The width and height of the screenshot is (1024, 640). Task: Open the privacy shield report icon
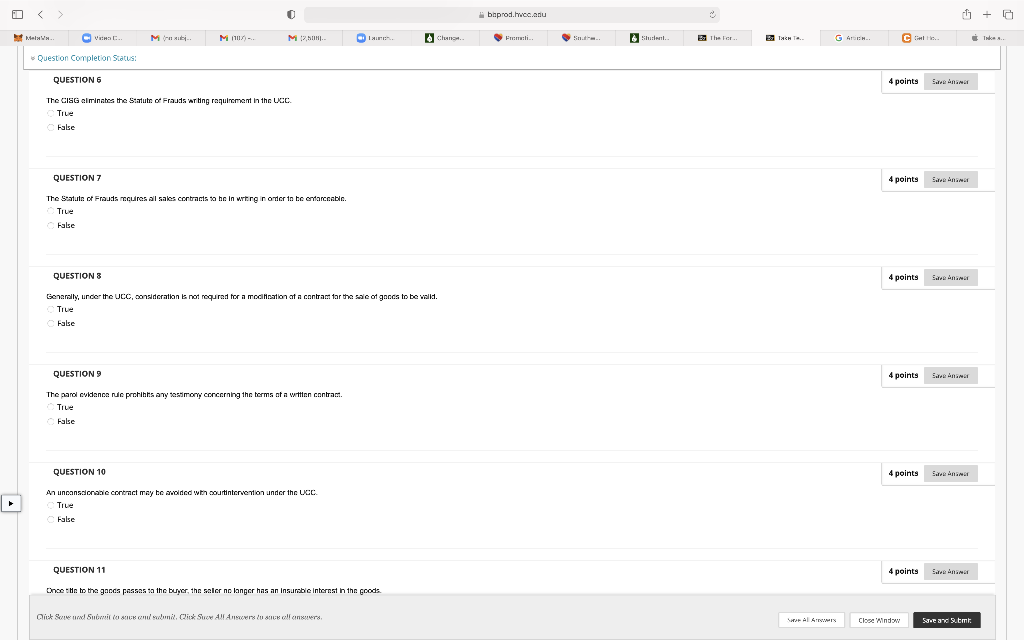tap(291, 14)
